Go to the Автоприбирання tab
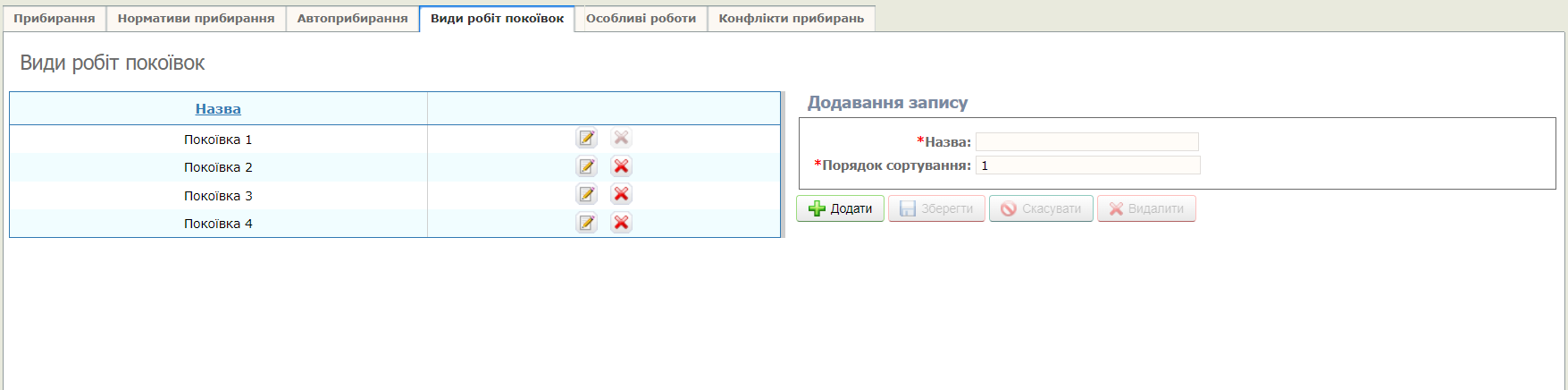This screenshot has width=1568, height=390. (x=352, y=18)
